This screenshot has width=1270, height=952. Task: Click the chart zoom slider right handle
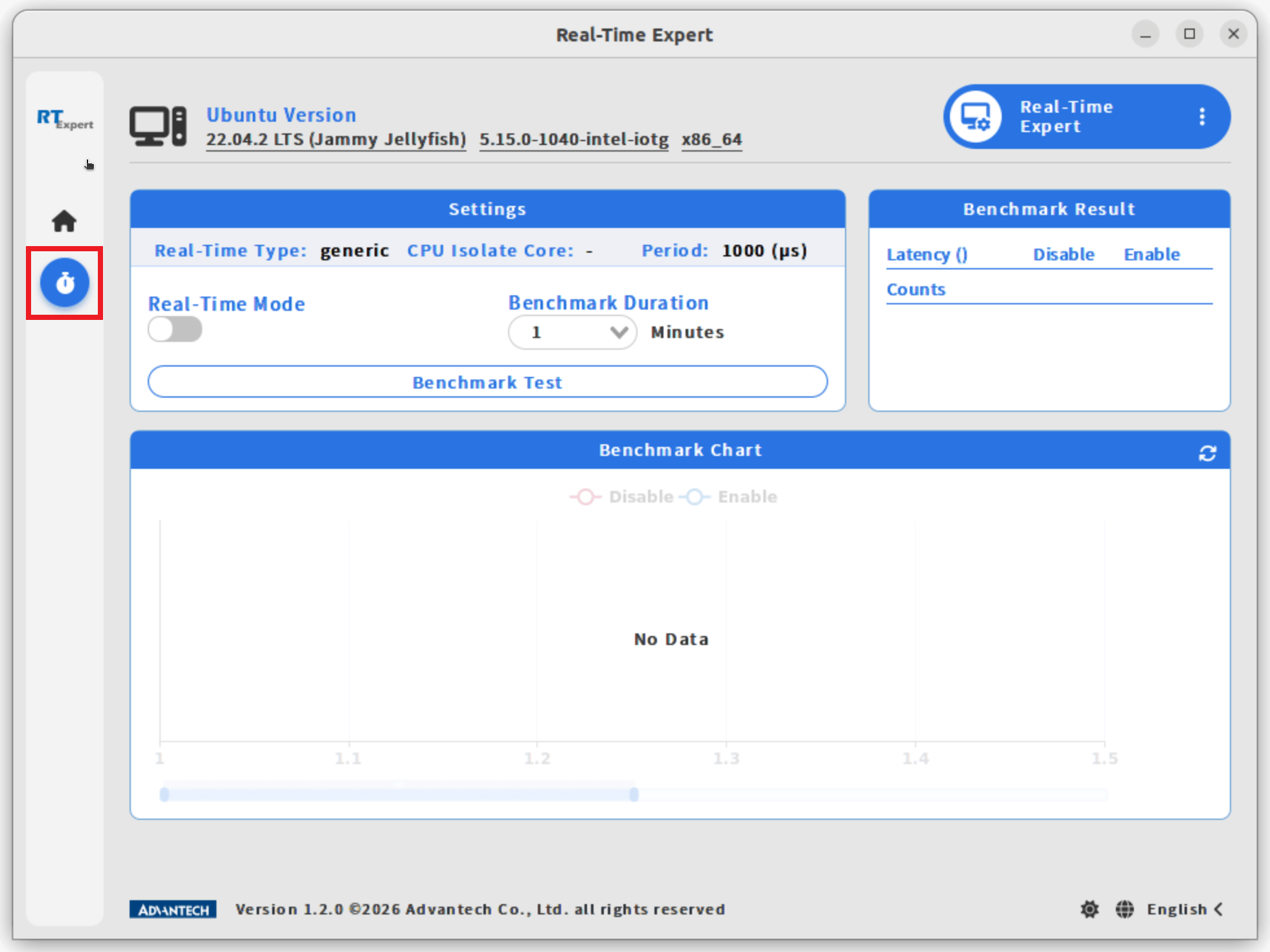[x=634, y=794]
